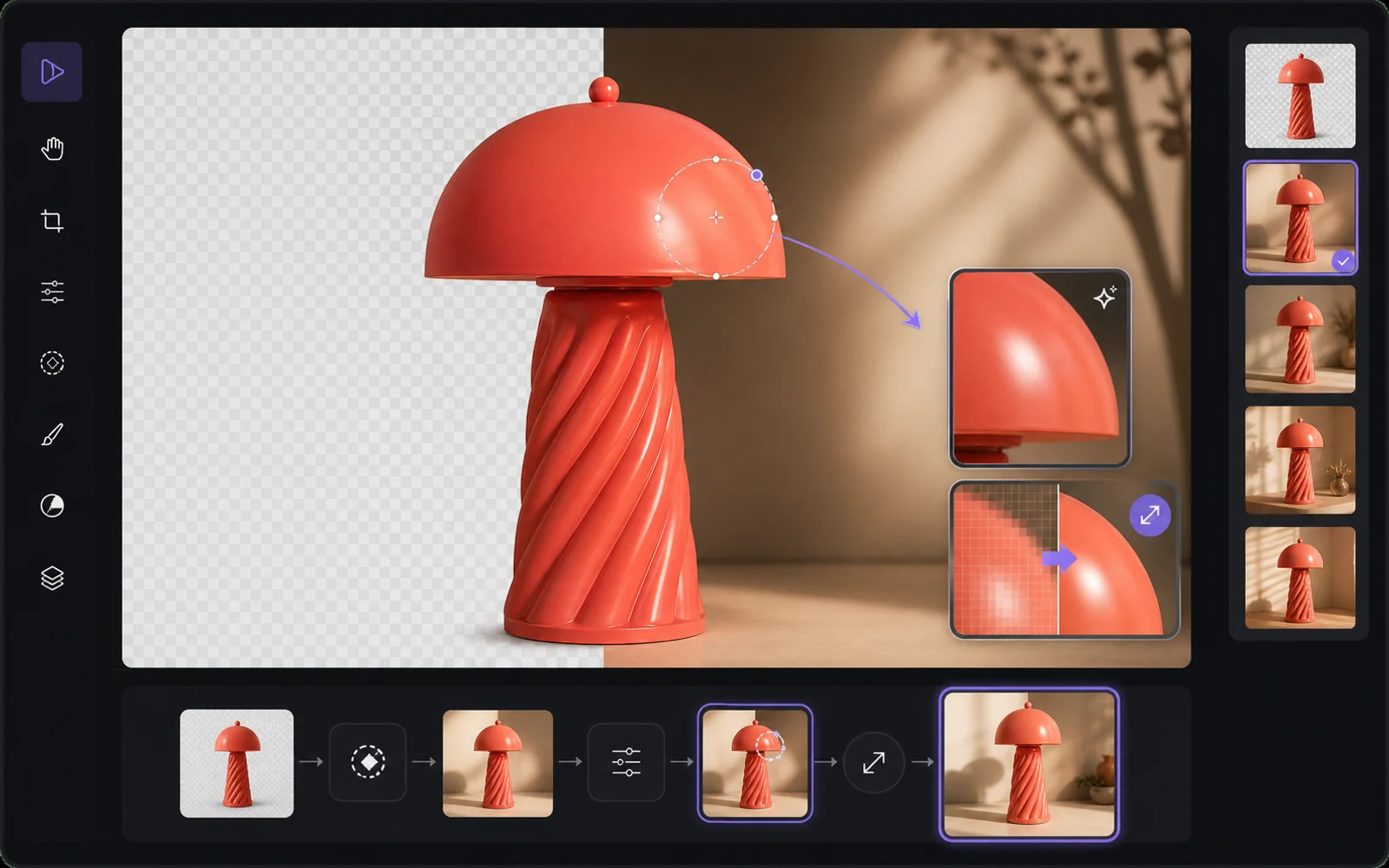Select third variant thumbnail with vase
The height and width of the screenshot is (868, 1389).
pos(1300,339)
